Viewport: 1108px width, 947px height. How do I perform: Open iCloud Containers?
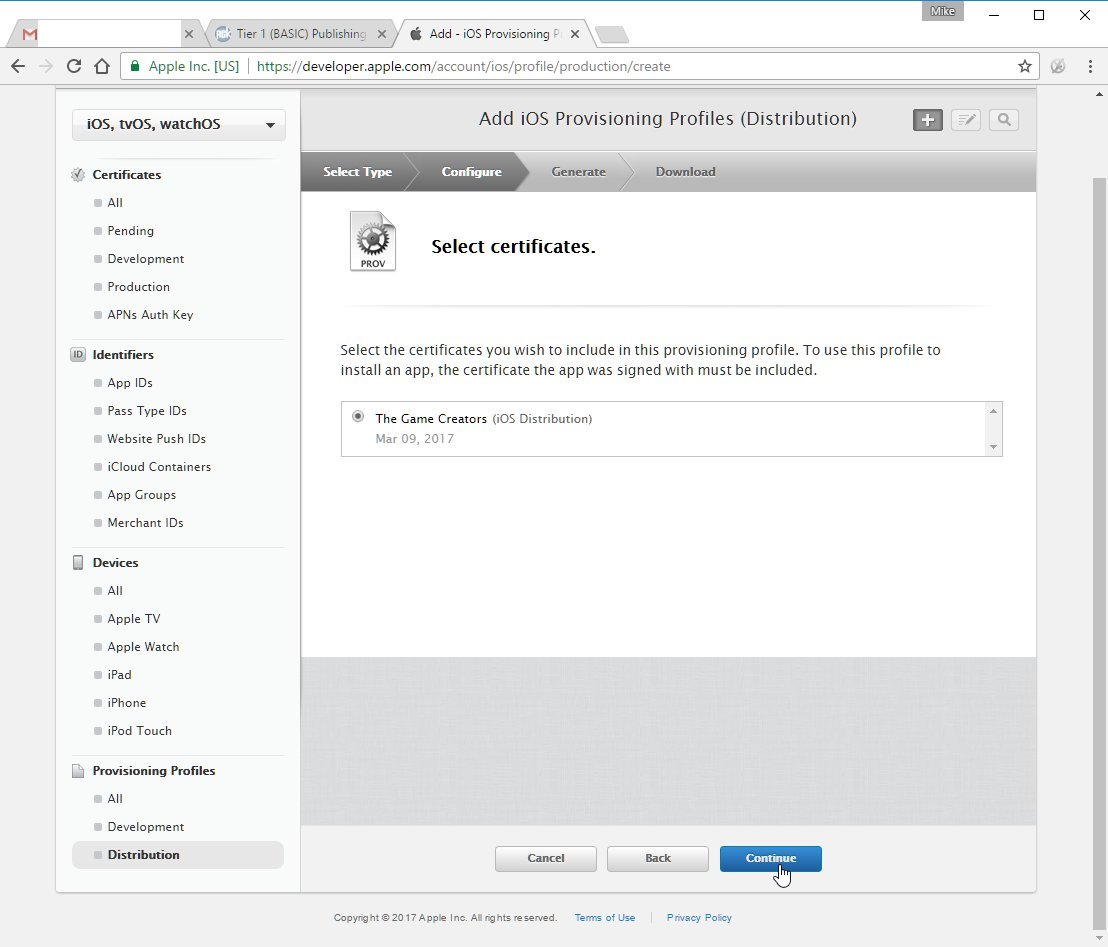tap(159, 467)
